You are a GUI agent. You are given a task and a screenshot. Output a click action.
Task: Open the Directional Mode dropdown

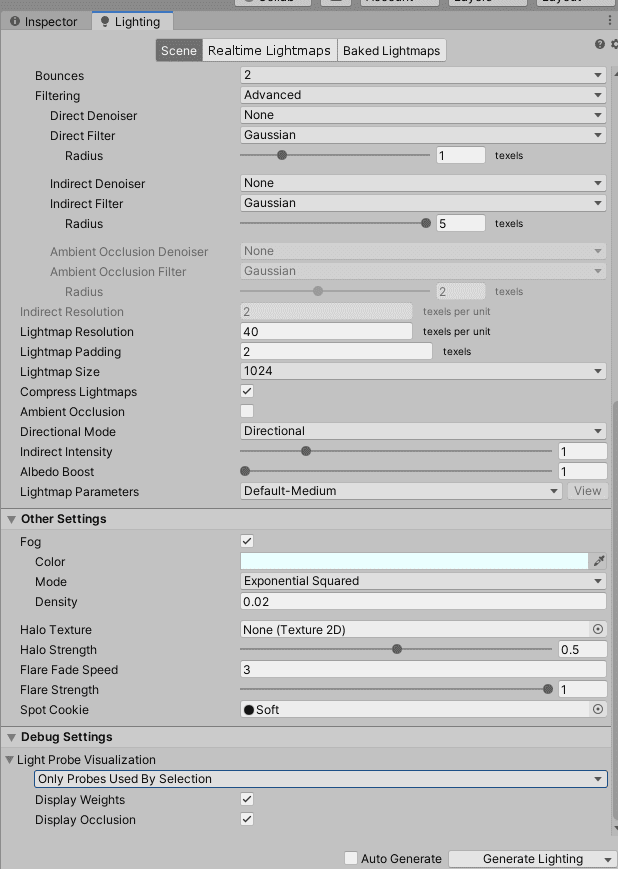(x=423, y=431)
